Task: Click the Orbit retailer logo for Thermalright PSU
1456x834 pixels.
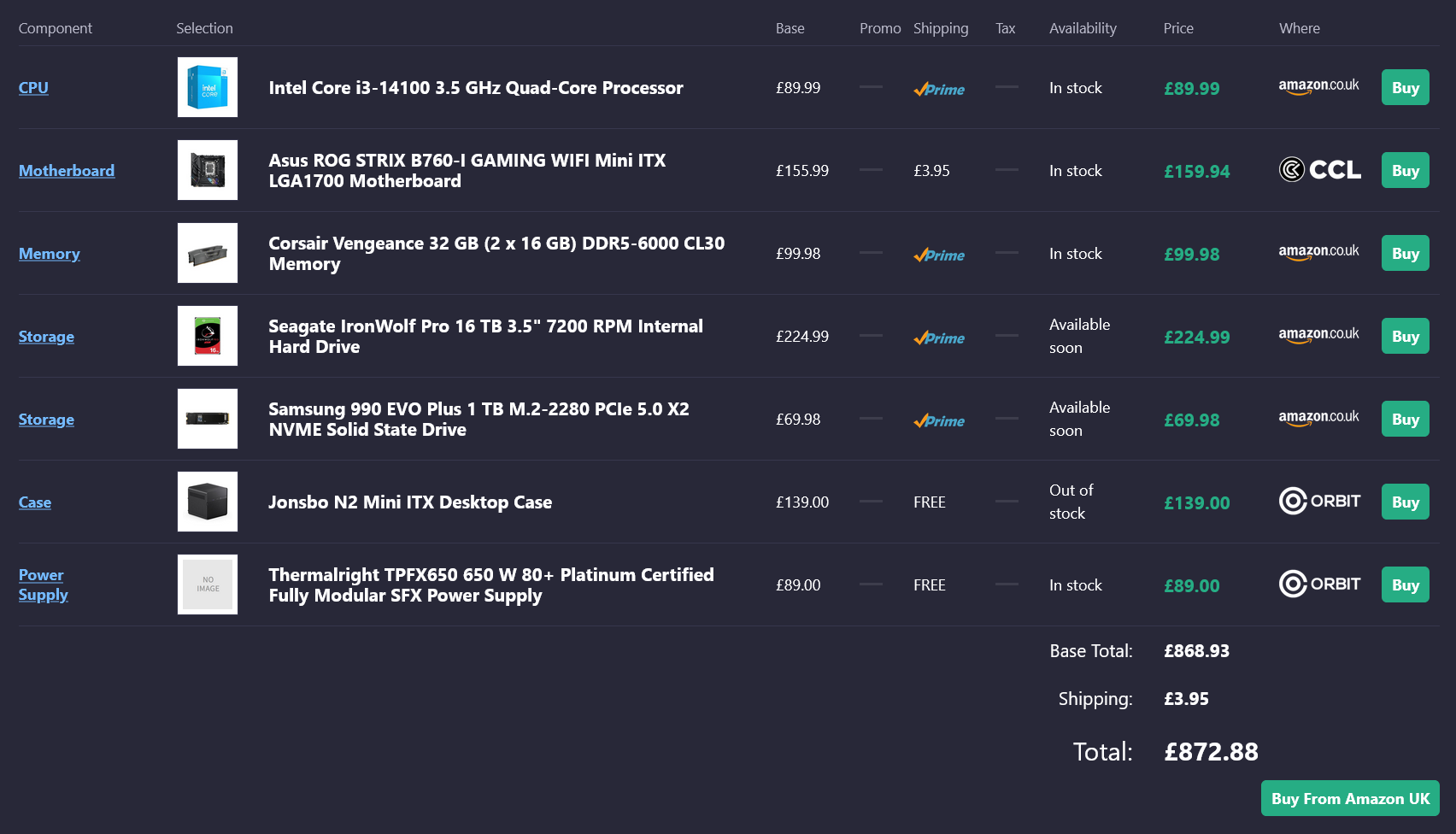Action: pos(1320,584)
